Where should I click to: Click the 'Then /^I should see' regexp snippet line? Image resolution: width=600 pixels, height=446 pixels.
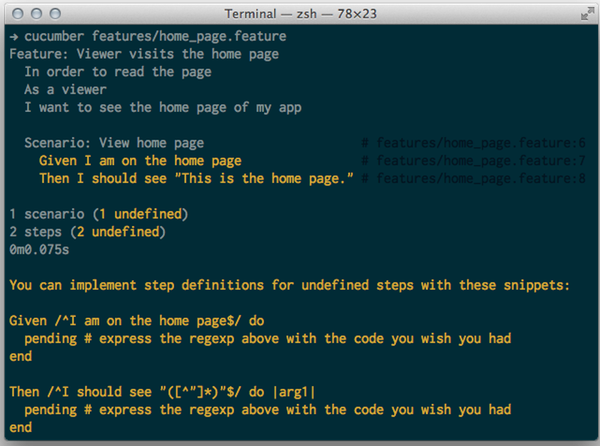(x=162, y=392)
